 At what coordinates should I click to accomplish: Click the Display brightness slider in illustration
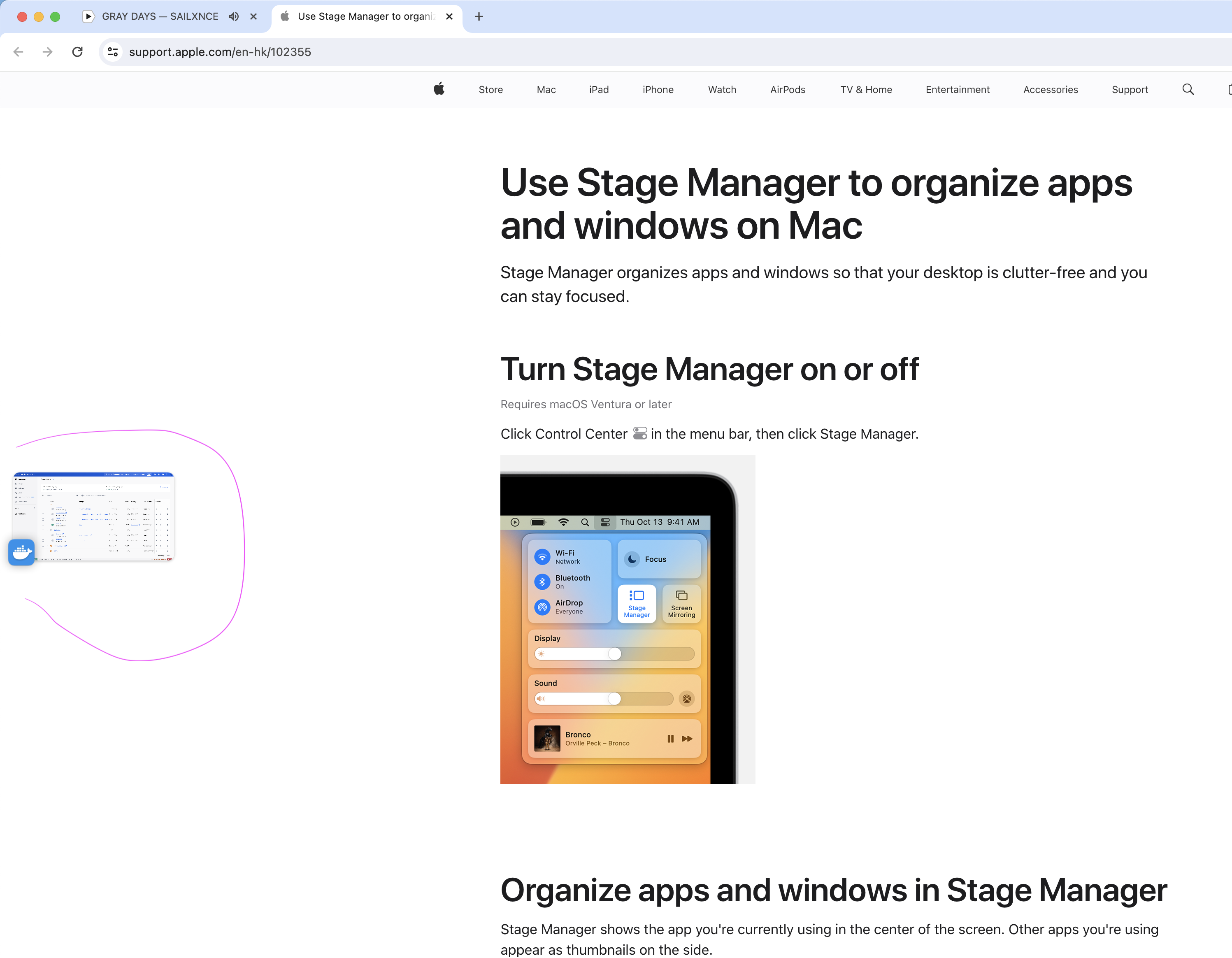coord(614,653)
